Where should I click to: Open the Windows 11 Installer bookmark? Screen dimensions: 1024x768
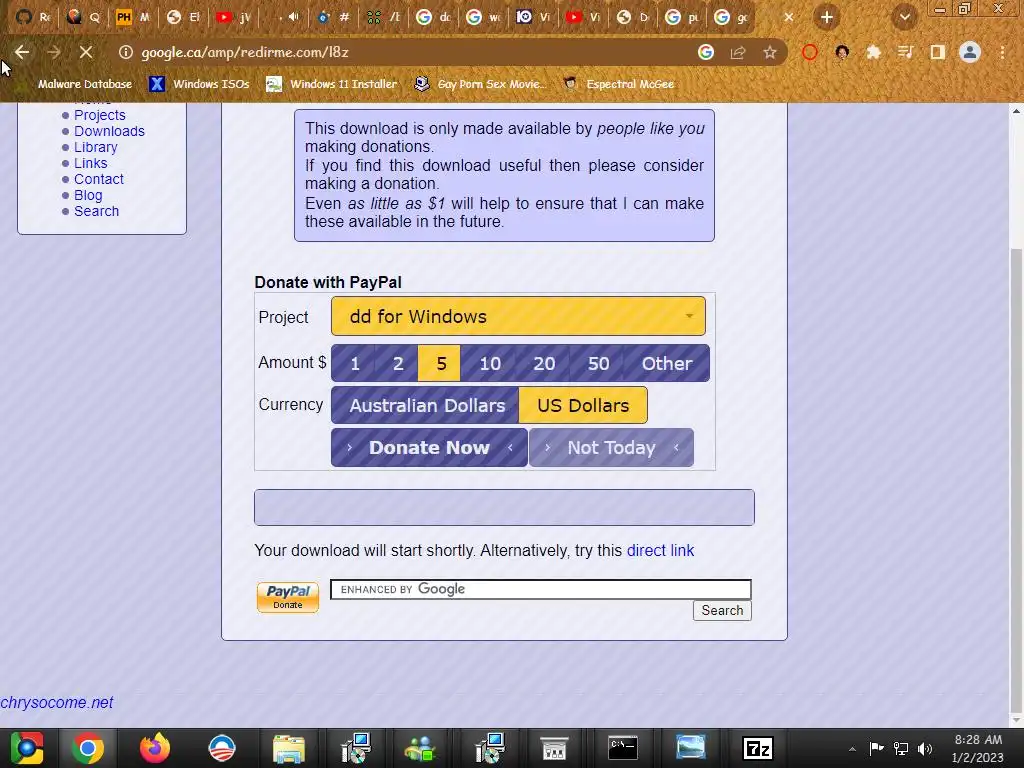coord(332,84)
